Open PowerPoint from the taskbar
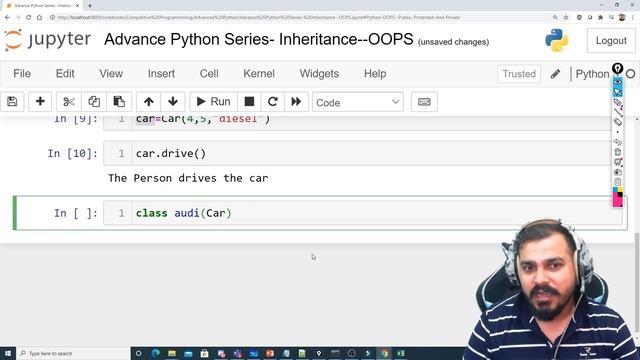This screenshot has height=360, width=640. click(270, 353)
